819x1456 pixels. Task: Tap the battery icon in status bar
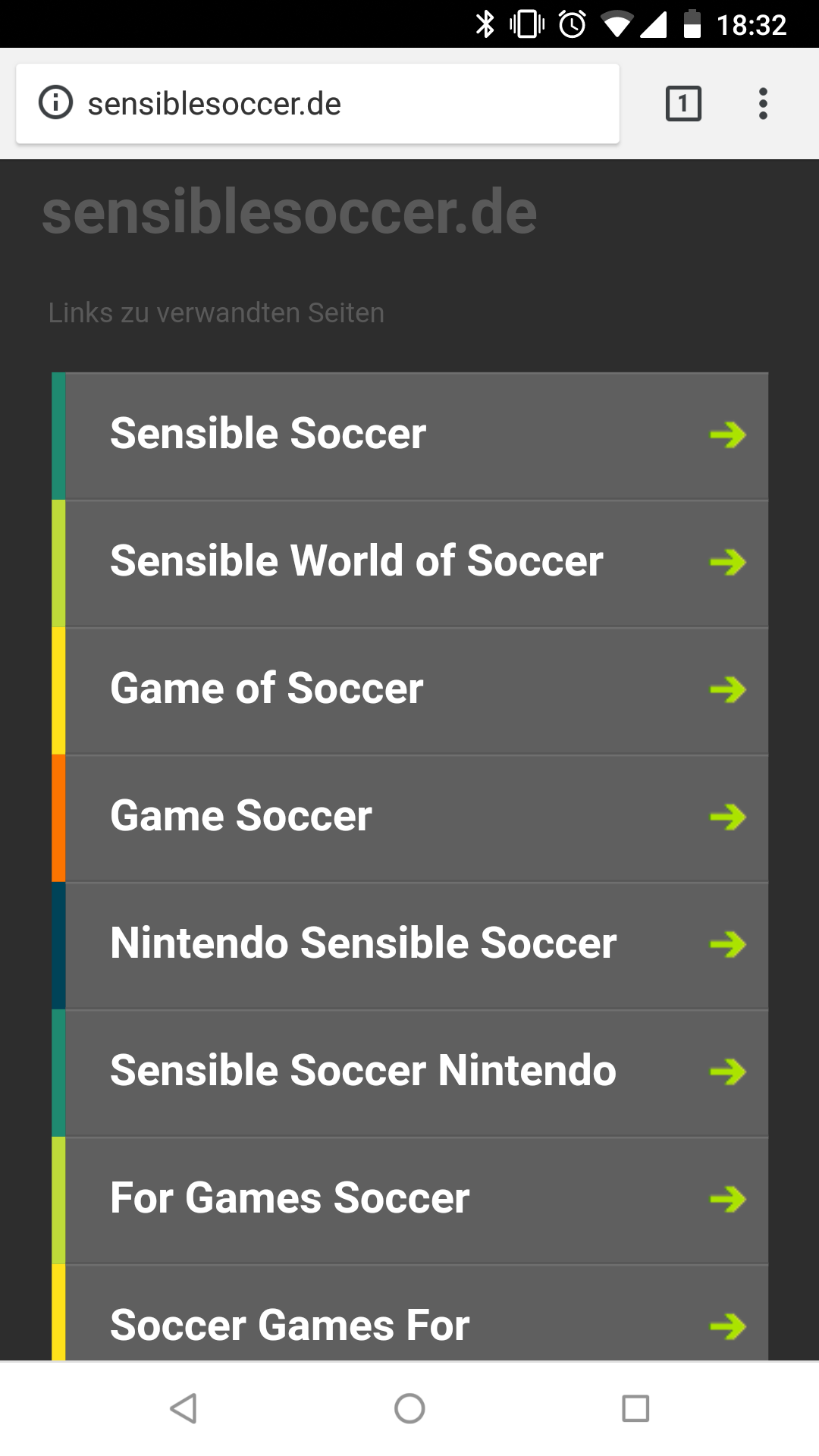click(x=692, y=24)
